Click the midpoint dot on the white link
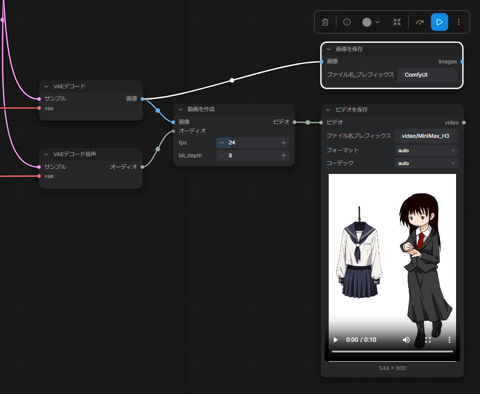480x394 pixels. pyautogui.click(x=232, y=80)
